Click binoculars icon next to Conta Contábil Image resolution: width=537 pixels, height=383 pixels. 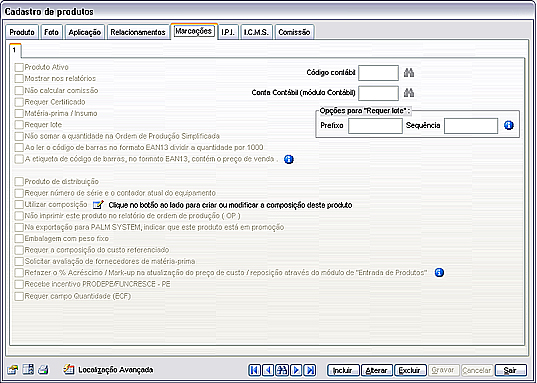[x=409, y=92]
